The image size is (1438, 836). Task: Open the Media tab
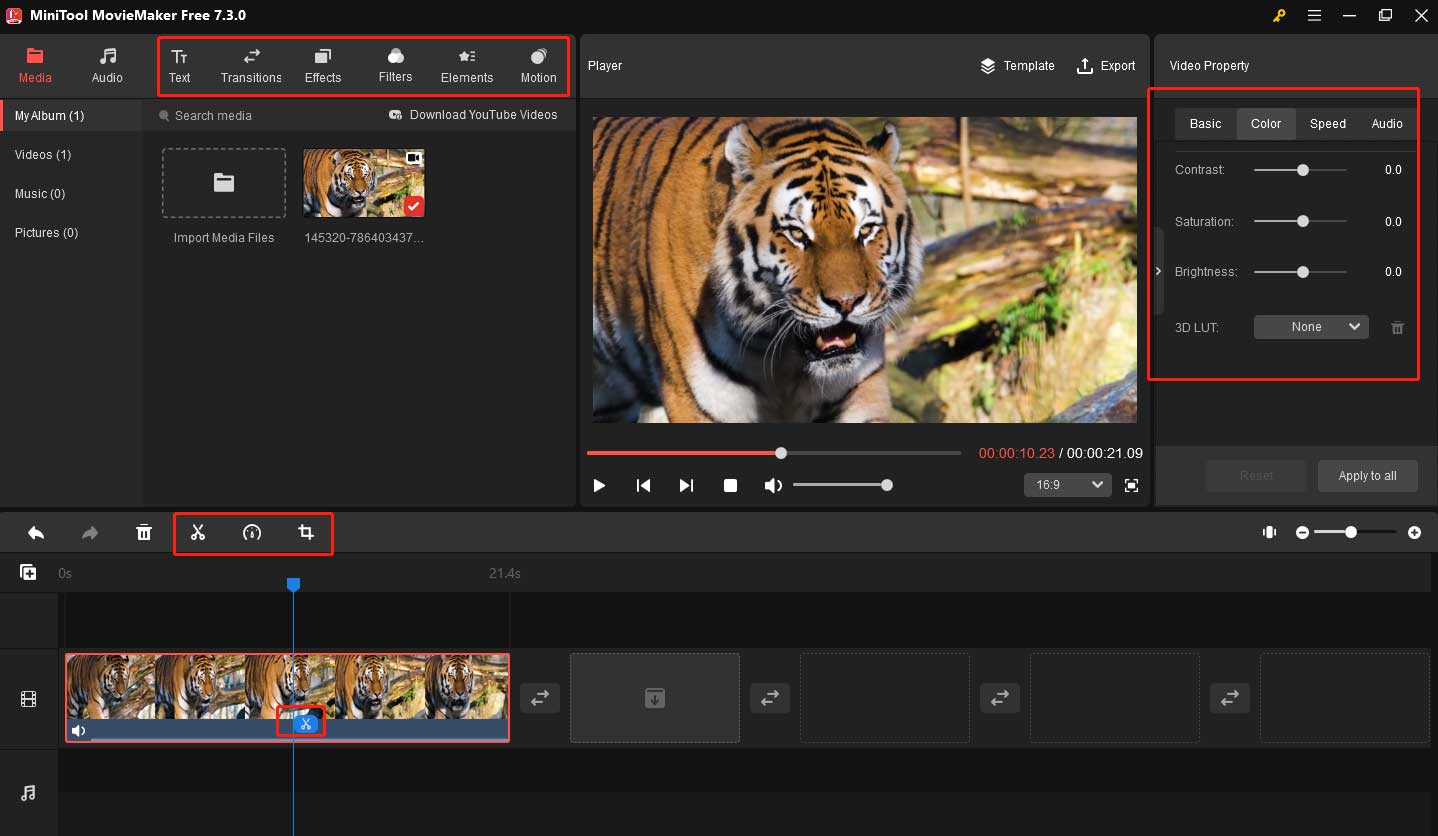(x=35, y=66)
